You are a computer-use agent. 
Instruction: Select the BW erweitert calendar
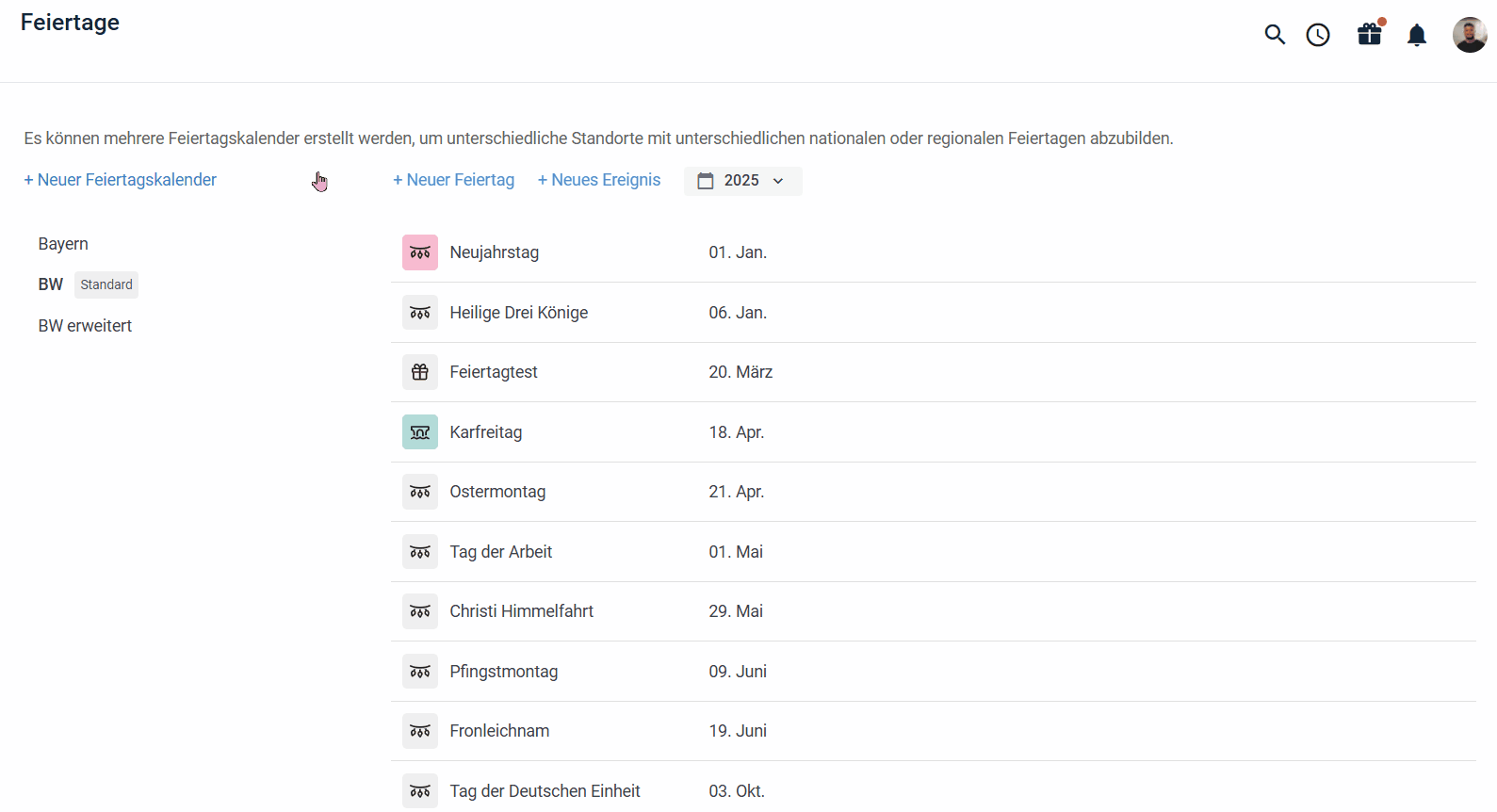pos(85,326)
